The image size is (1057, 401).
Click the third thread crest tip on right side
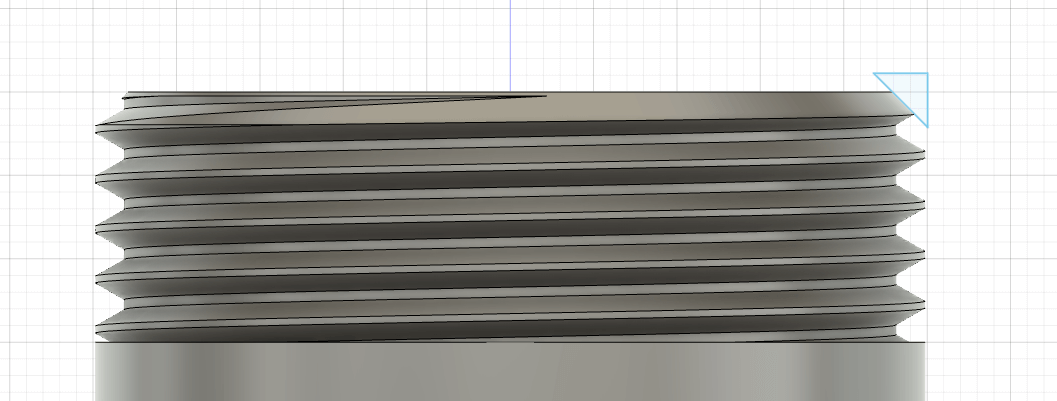(922, 254)
